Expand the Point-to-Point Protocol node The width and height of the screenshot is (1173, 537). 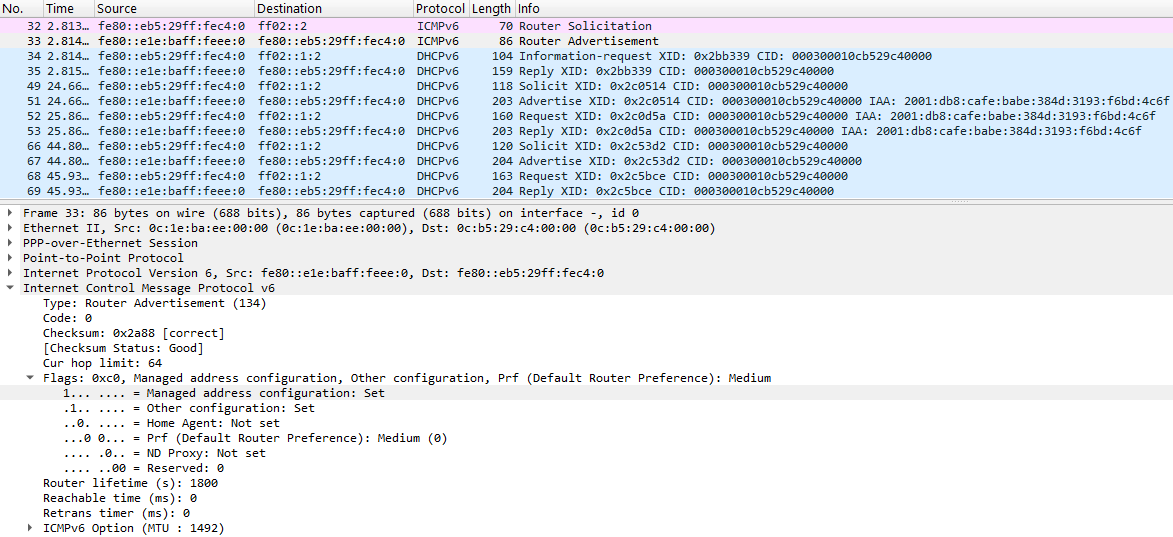tap(10, 258)
